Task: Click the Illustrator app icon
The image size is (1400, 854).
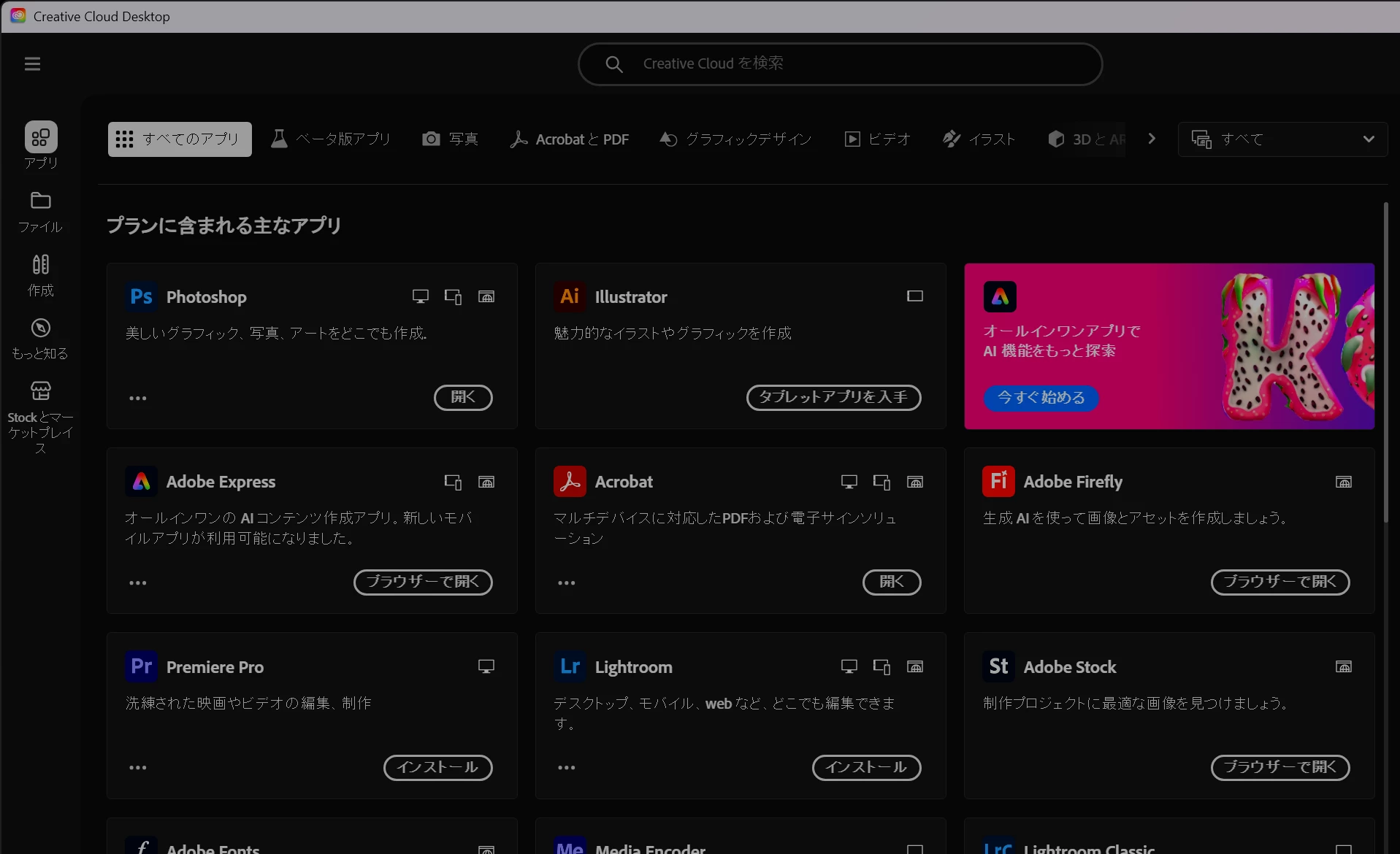Action: coord(570,297)
